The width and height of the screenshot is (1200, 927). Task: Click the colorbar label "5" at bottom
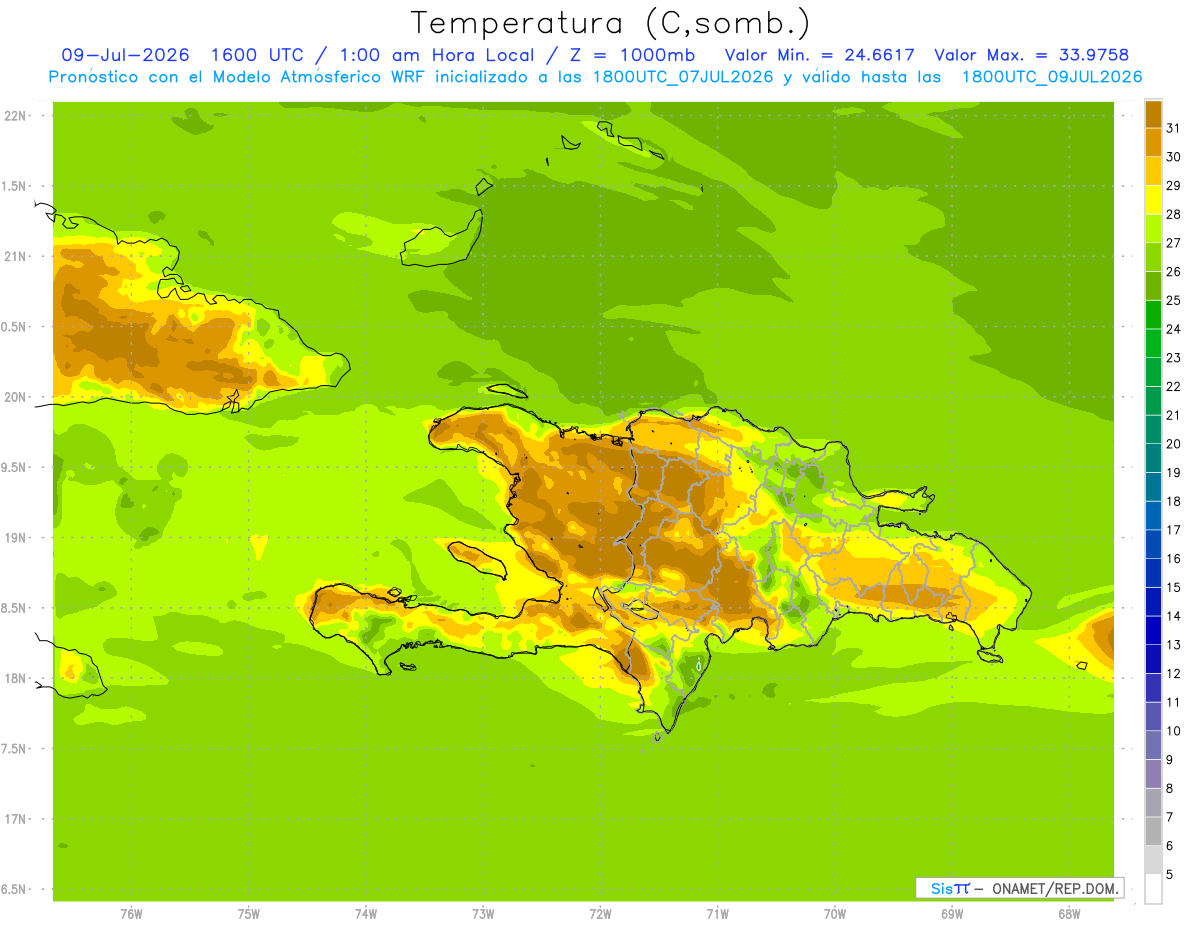pos(1170,874)
